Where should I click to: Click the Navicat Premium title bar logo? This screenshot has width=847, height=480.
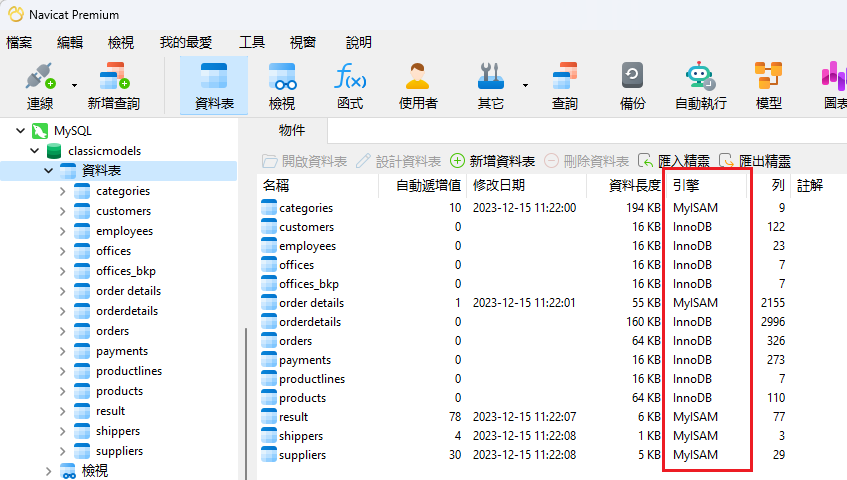coord(16,15)
